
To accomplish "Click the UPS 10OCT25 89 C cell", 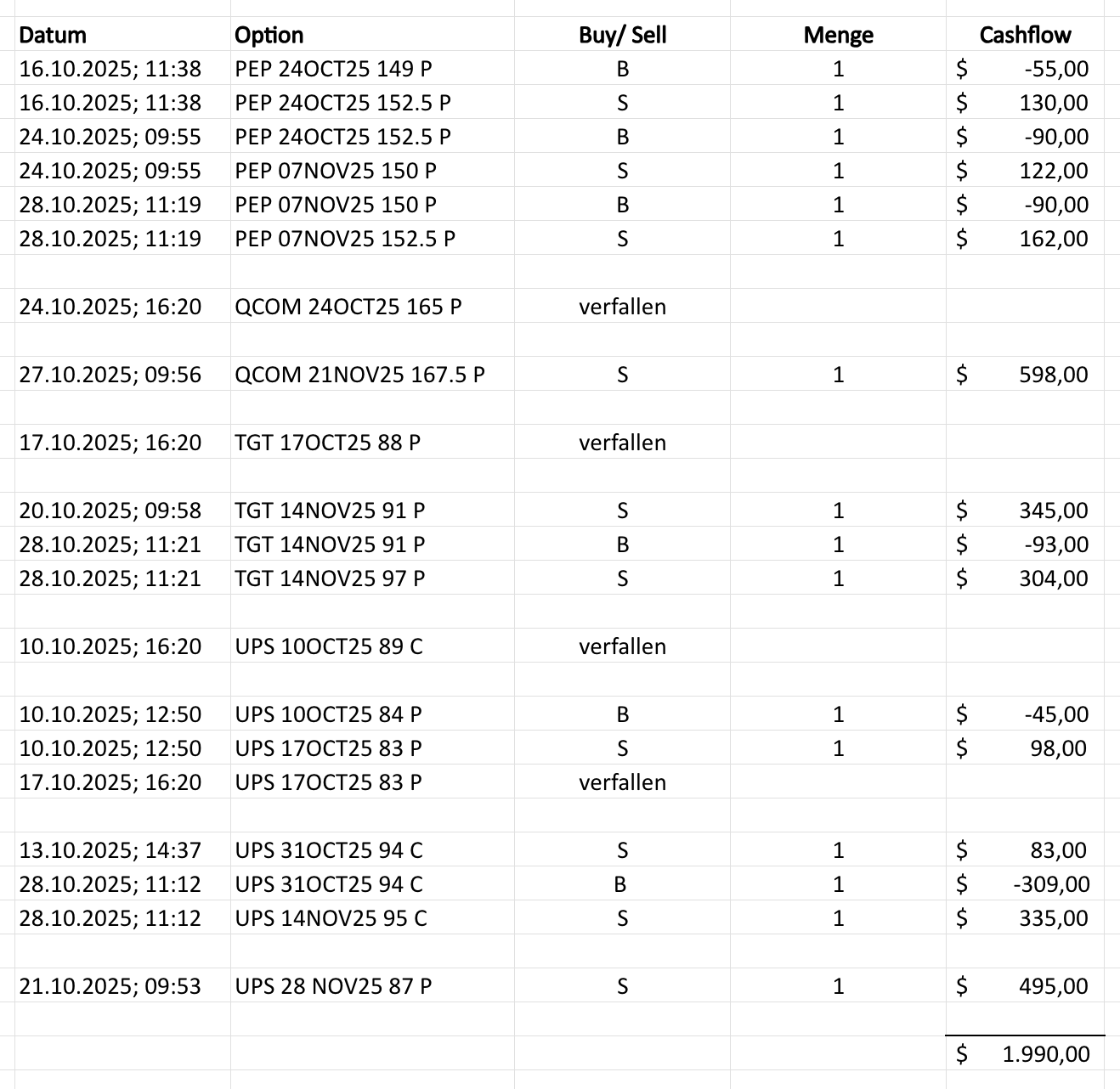I will coord(328,646).
